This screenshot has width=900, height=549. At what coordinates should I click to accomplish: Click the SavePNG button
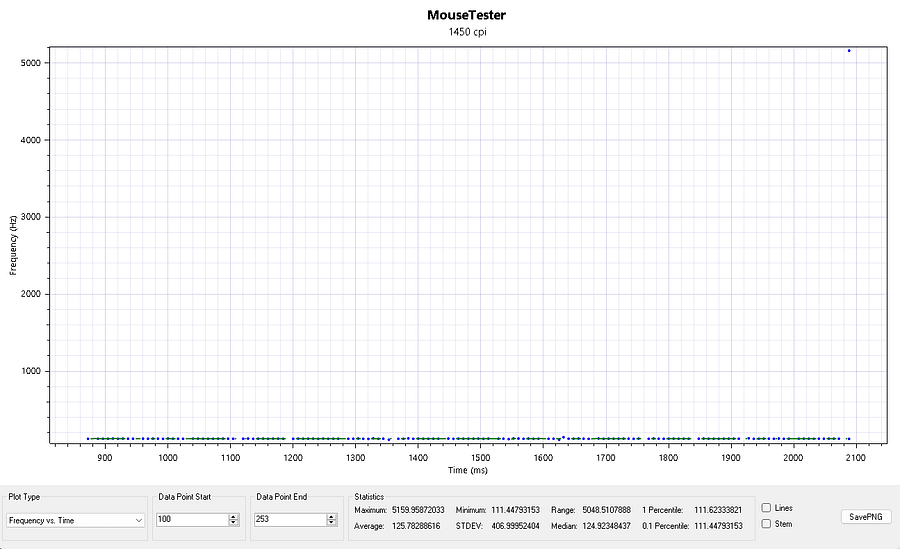click(866, 517)
